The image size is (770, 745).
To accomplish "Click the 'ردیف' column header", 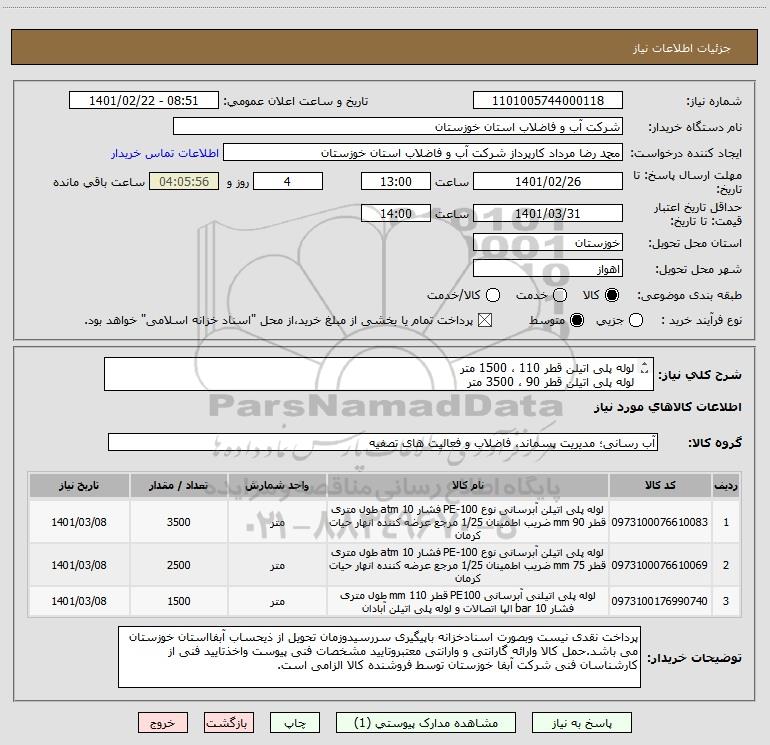I will point(726,485).
